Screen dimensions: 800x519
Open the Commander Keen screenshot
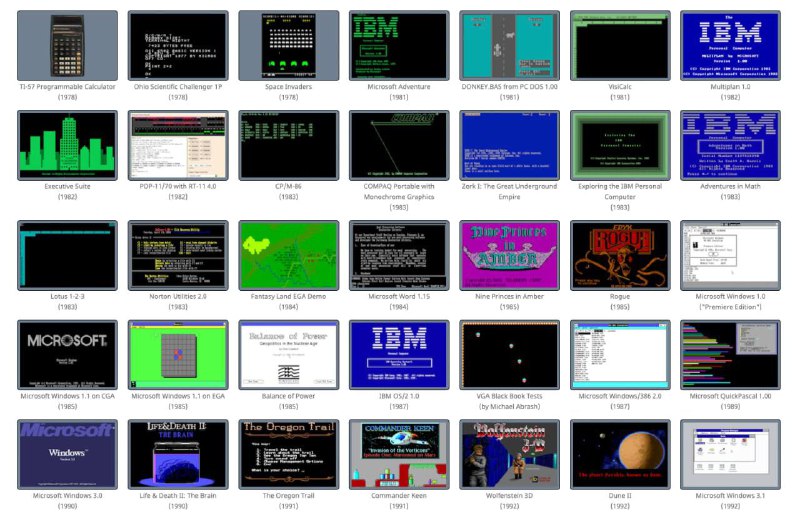(399, 454)
